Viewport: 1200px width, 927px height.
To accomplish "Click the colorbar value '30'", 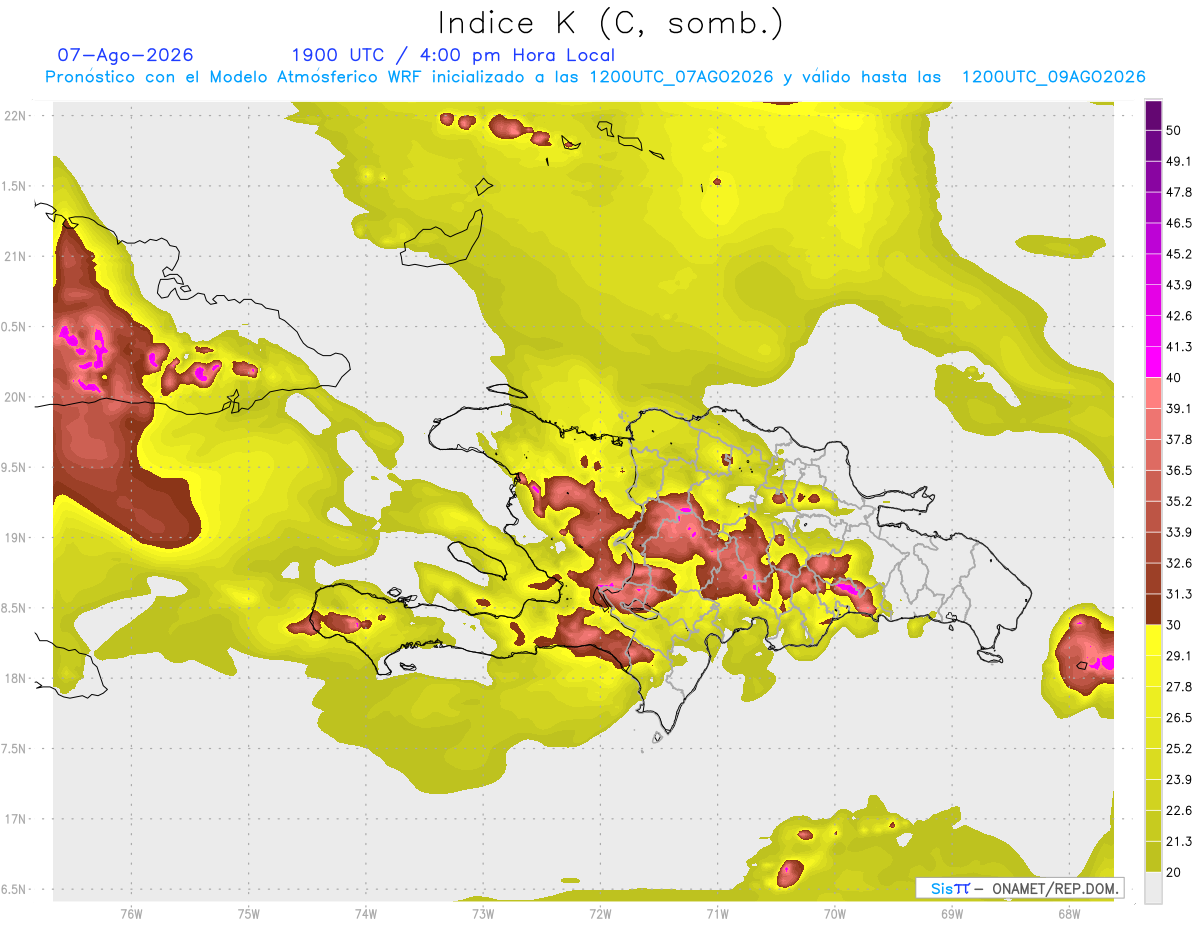I will click(x=1174, y=625).
